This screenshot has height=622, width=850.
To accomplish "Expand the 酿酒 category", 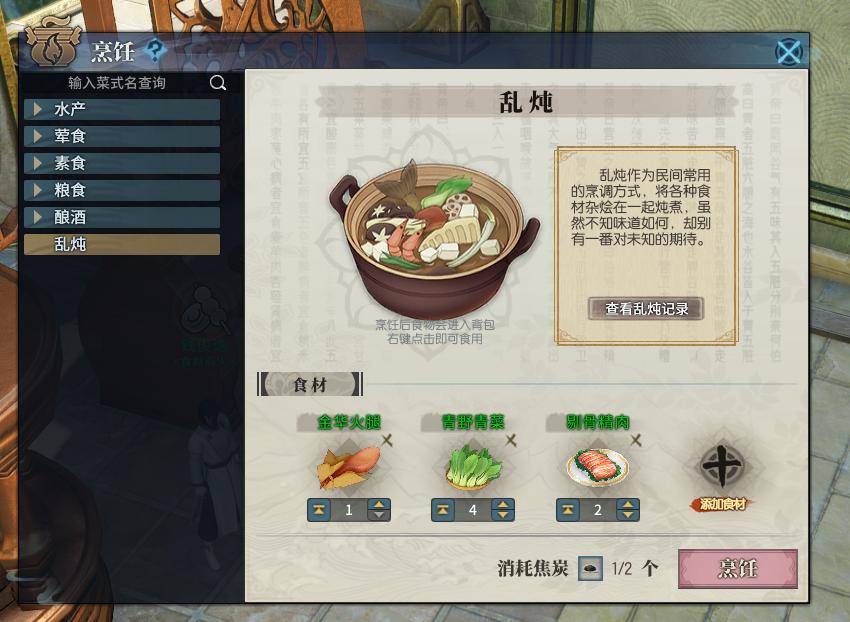I will click(122, 217).
